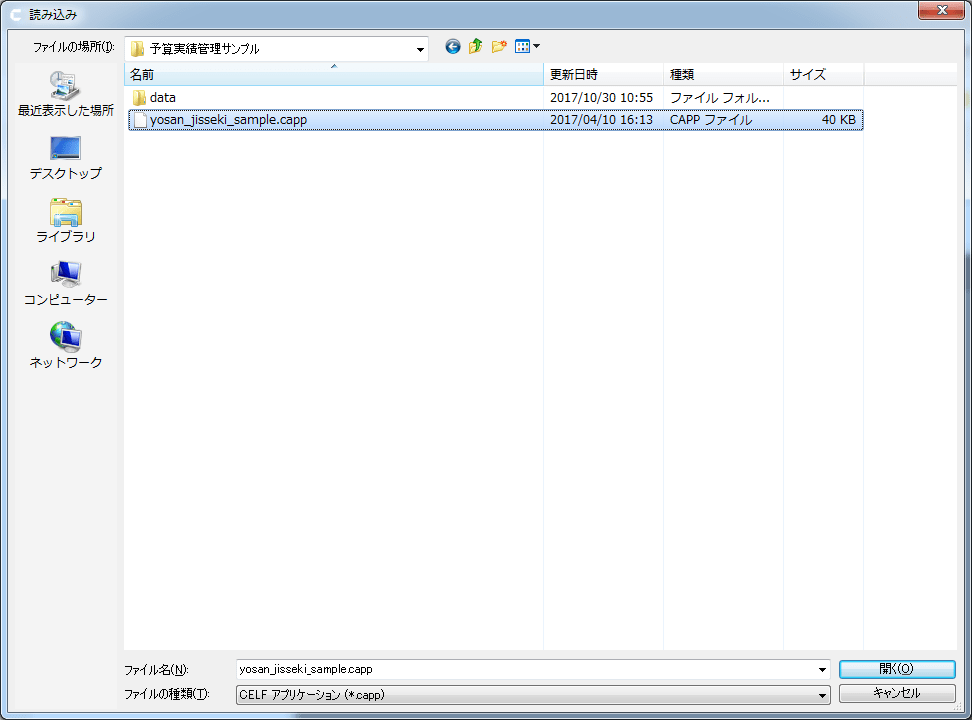Image resolution: width=972 pixels, height=720 pixels.
Task: Open the file type (*.capp) dropdown
Action: (822, 694)
